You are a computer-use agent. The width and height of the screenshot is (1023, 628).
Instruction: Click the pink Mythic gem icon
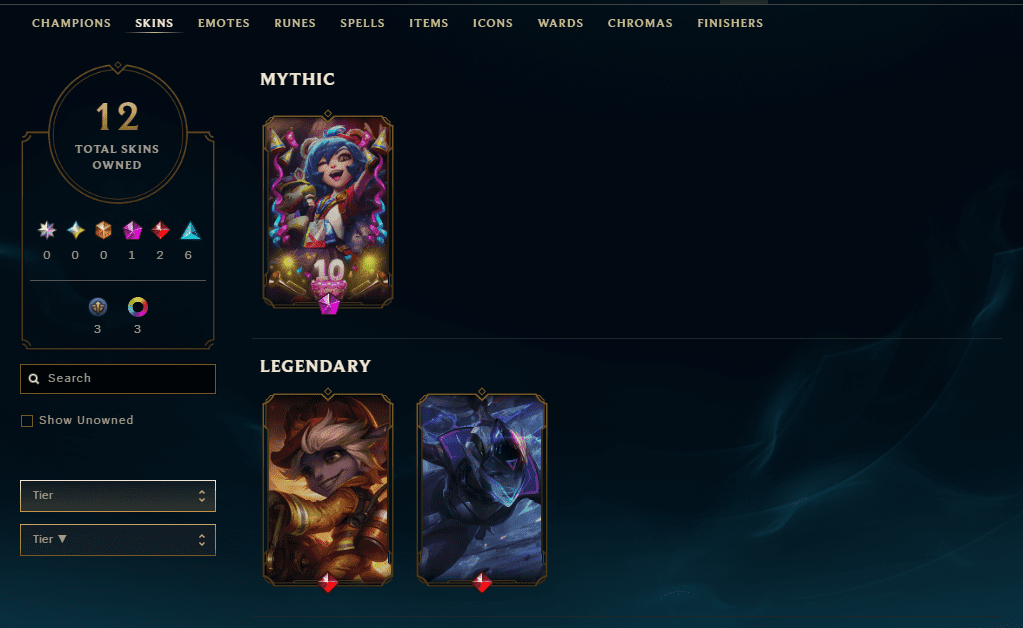click(x=132, y=230)
